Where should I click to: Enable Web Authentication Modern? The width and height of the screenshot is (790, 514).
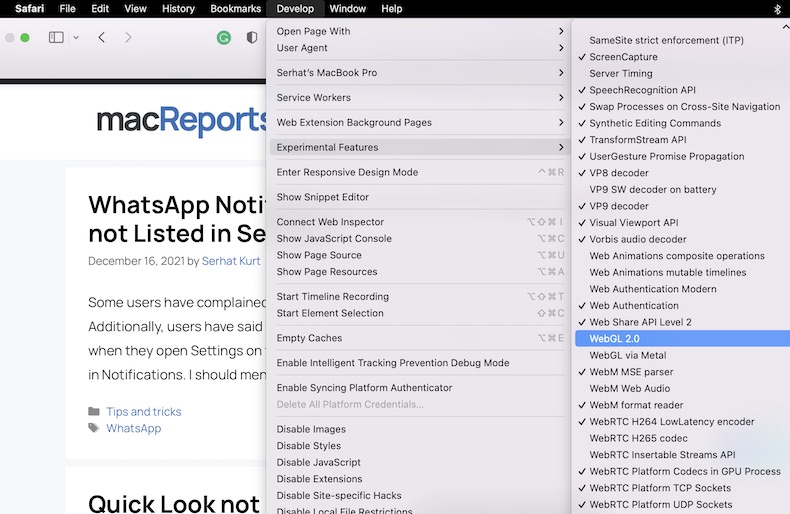coord(682,289)
